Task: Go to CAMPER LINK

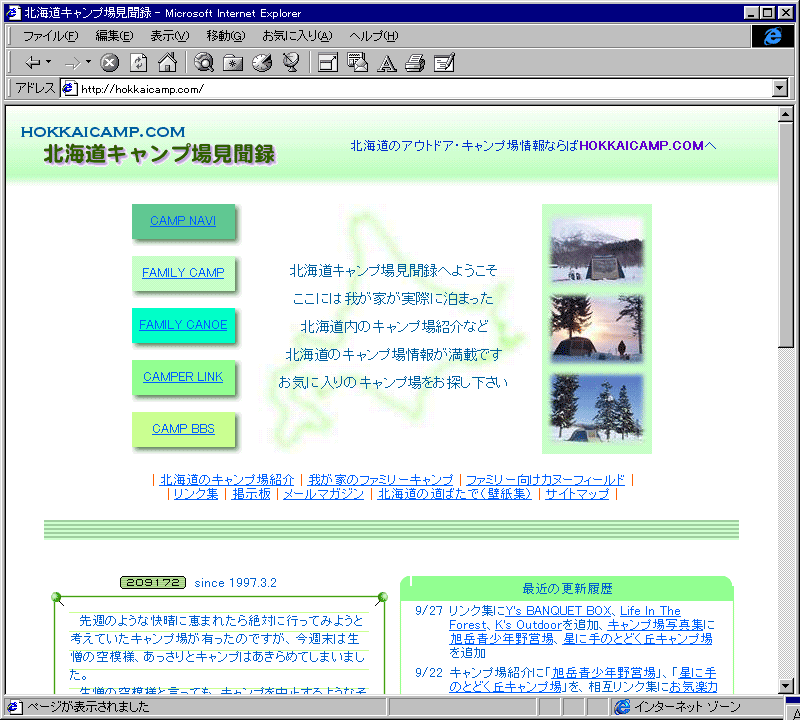Action: [x=183, y=377]
